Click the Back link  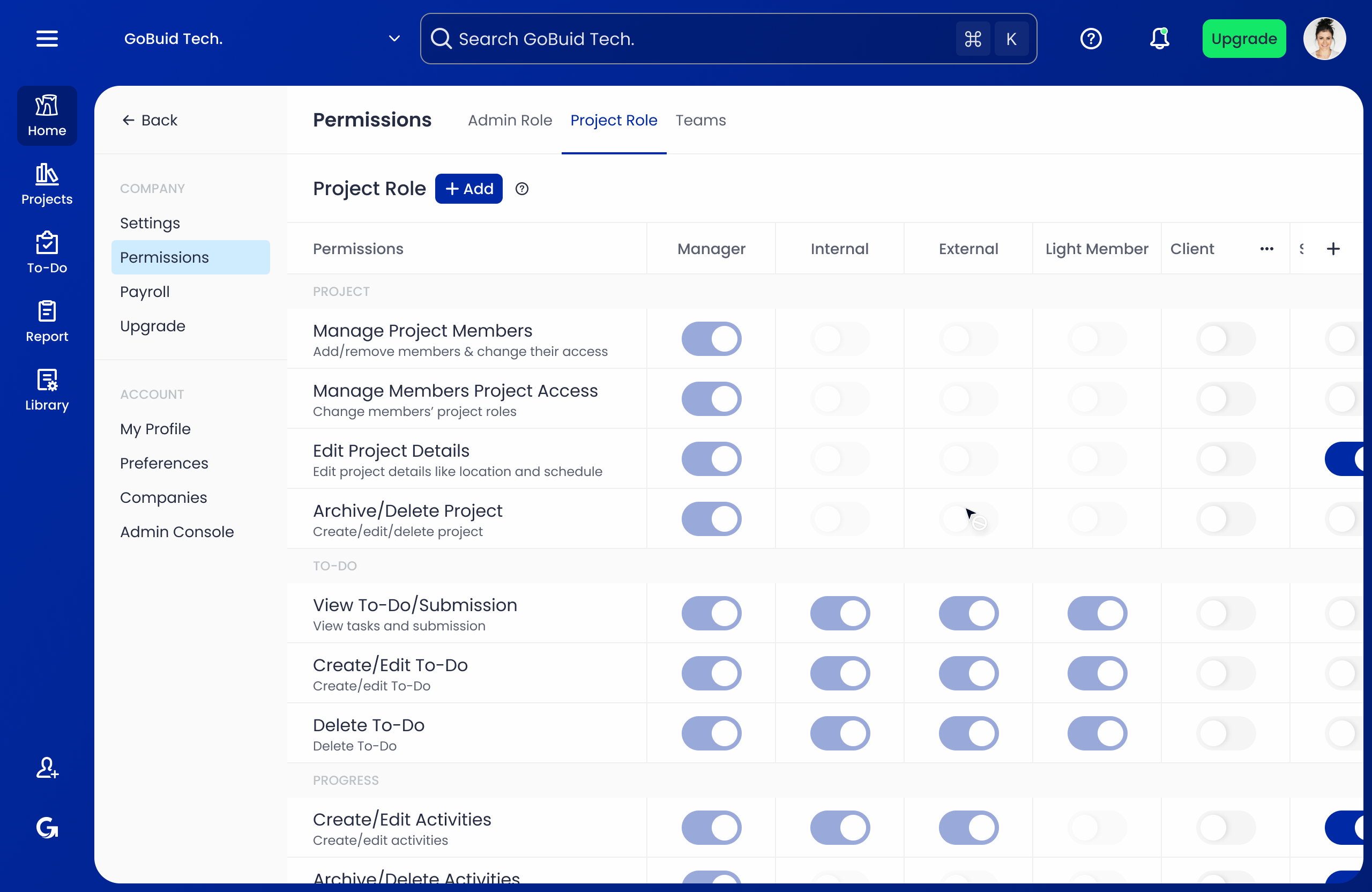coord(150,120)
